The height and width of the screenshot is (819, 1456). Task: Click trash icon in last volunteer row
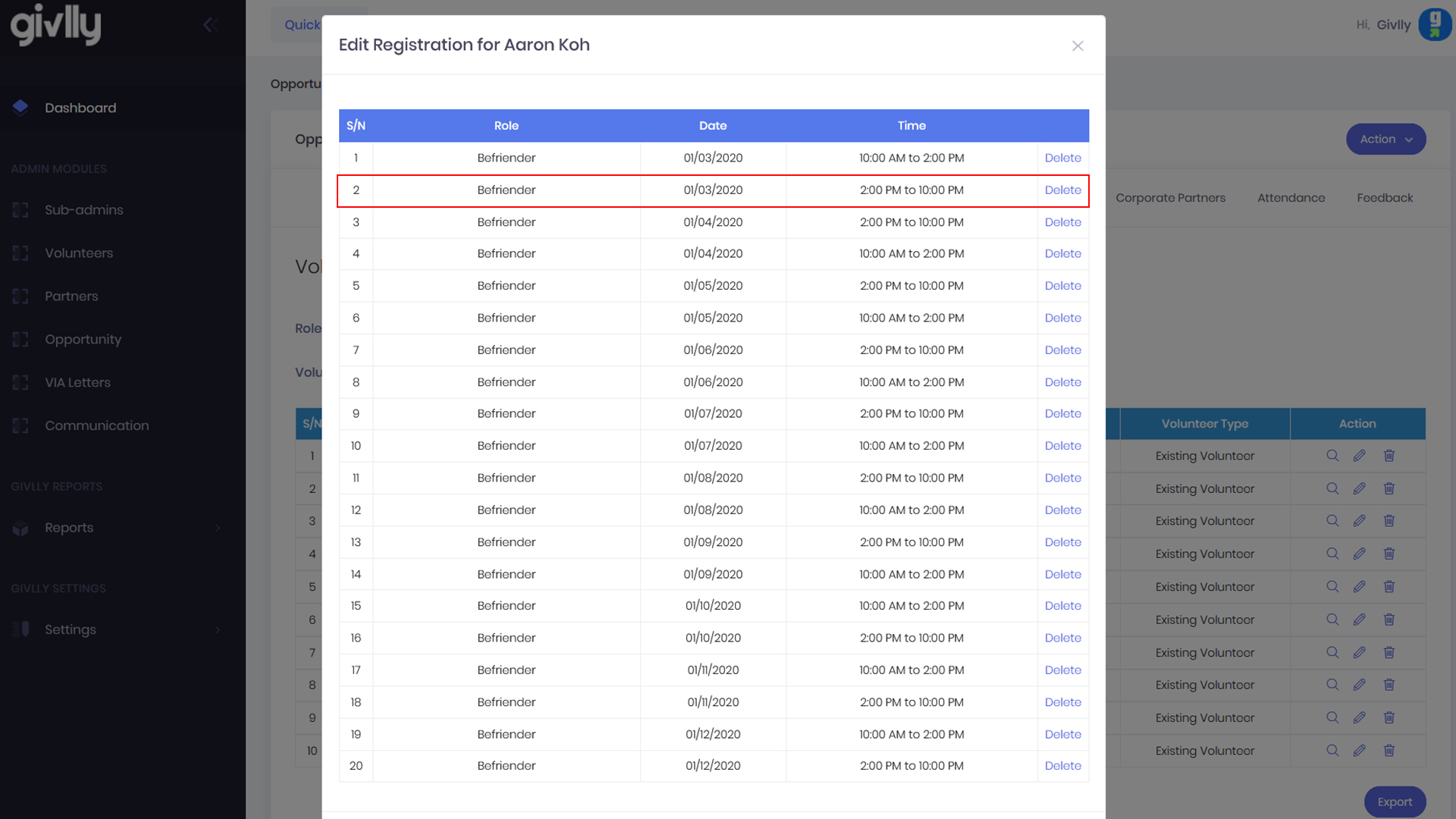[1389, 751]
